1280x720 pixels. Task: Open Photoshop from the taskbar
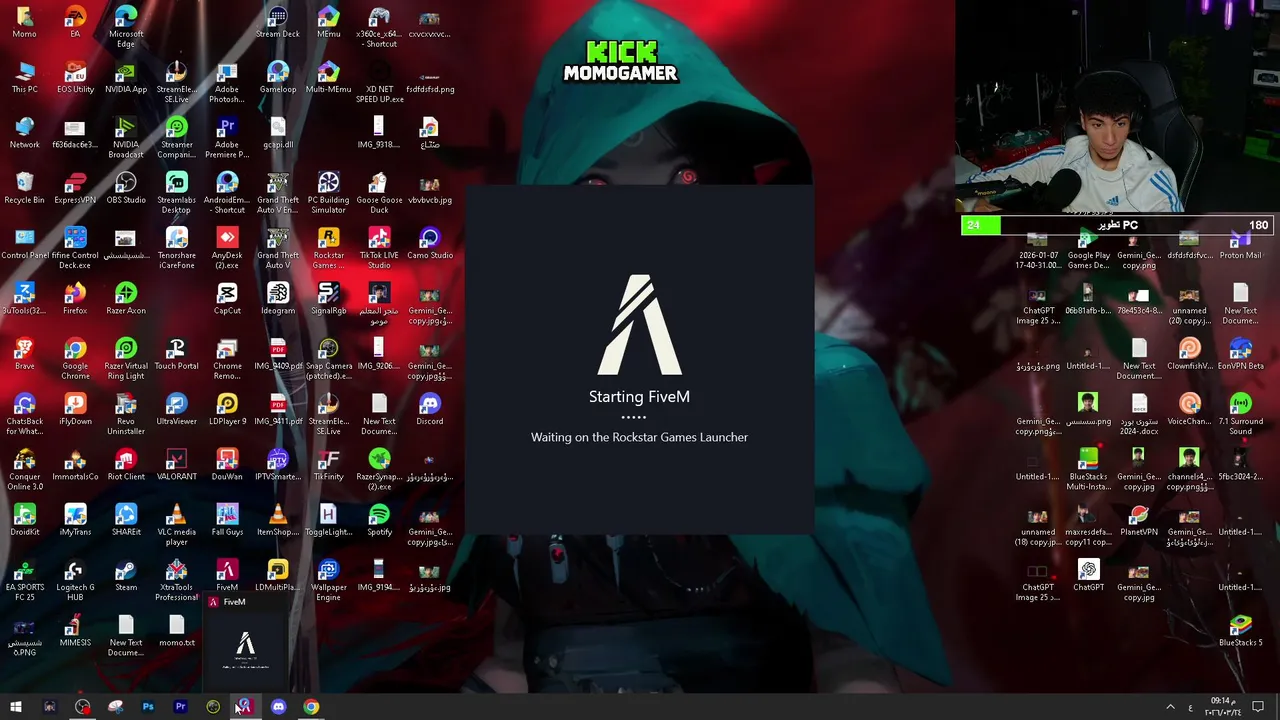pyautogui.click(x=148, y=707)
